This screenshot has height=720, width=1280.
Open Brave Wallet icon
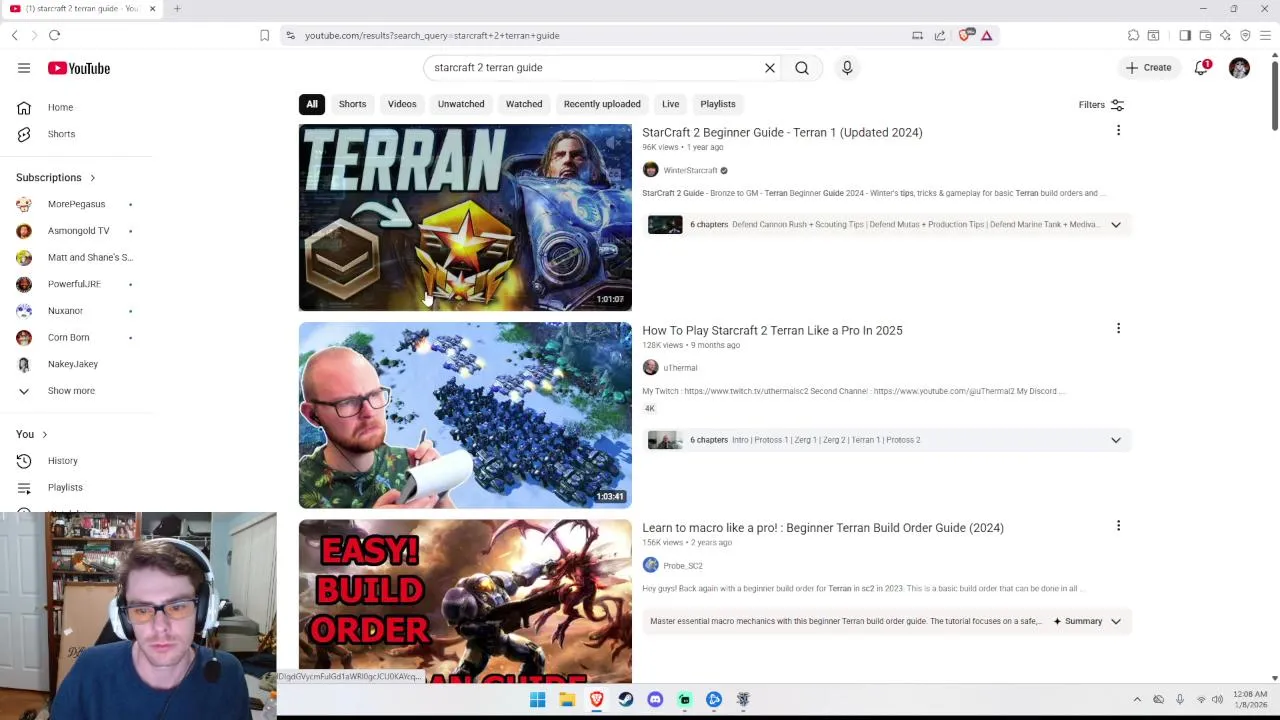point(1205,35)
